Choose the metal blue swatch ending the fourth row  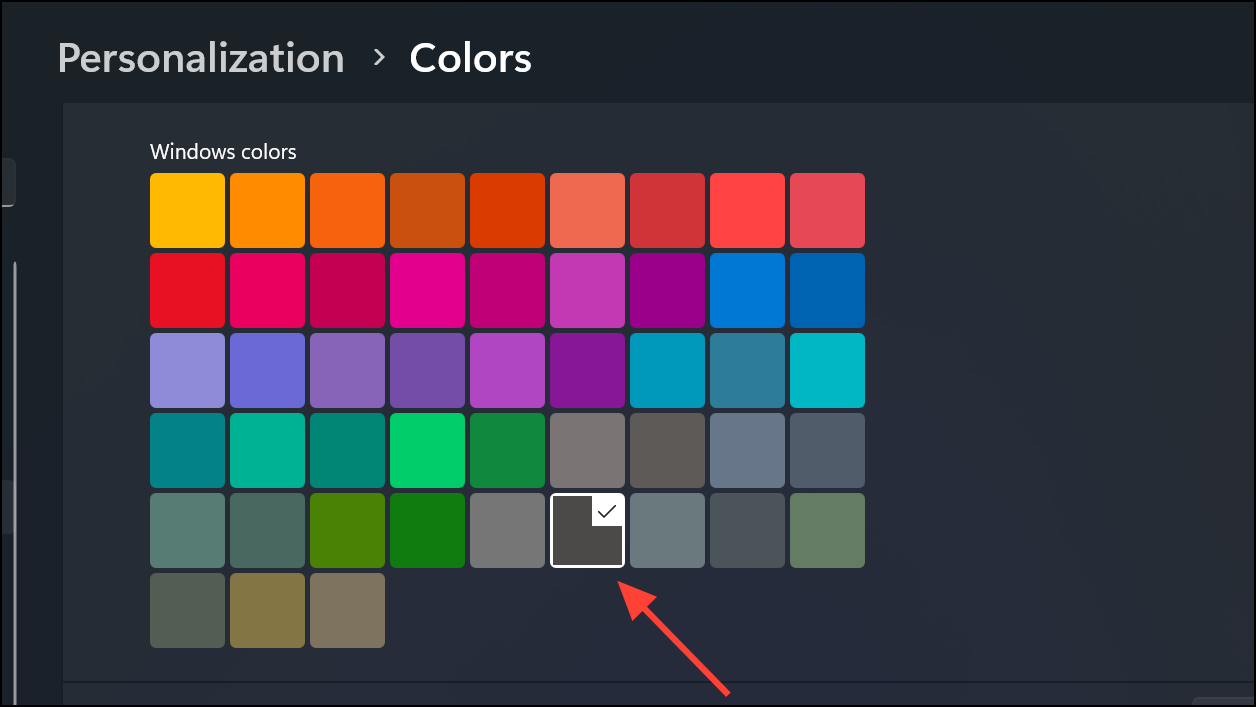(x=827, y=450)
